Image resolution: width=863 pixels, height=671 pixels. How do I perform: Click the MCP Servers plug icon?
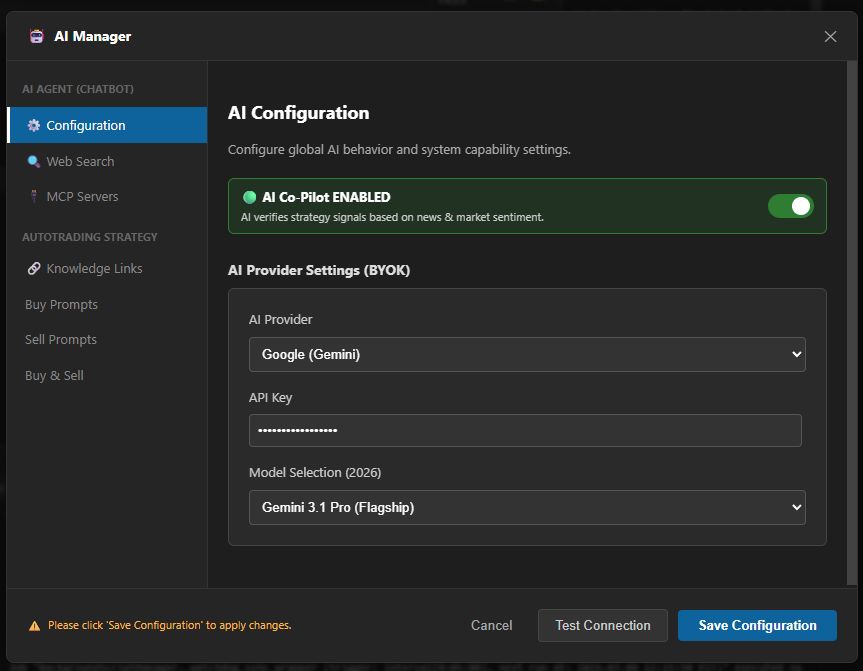pos(34,197)
